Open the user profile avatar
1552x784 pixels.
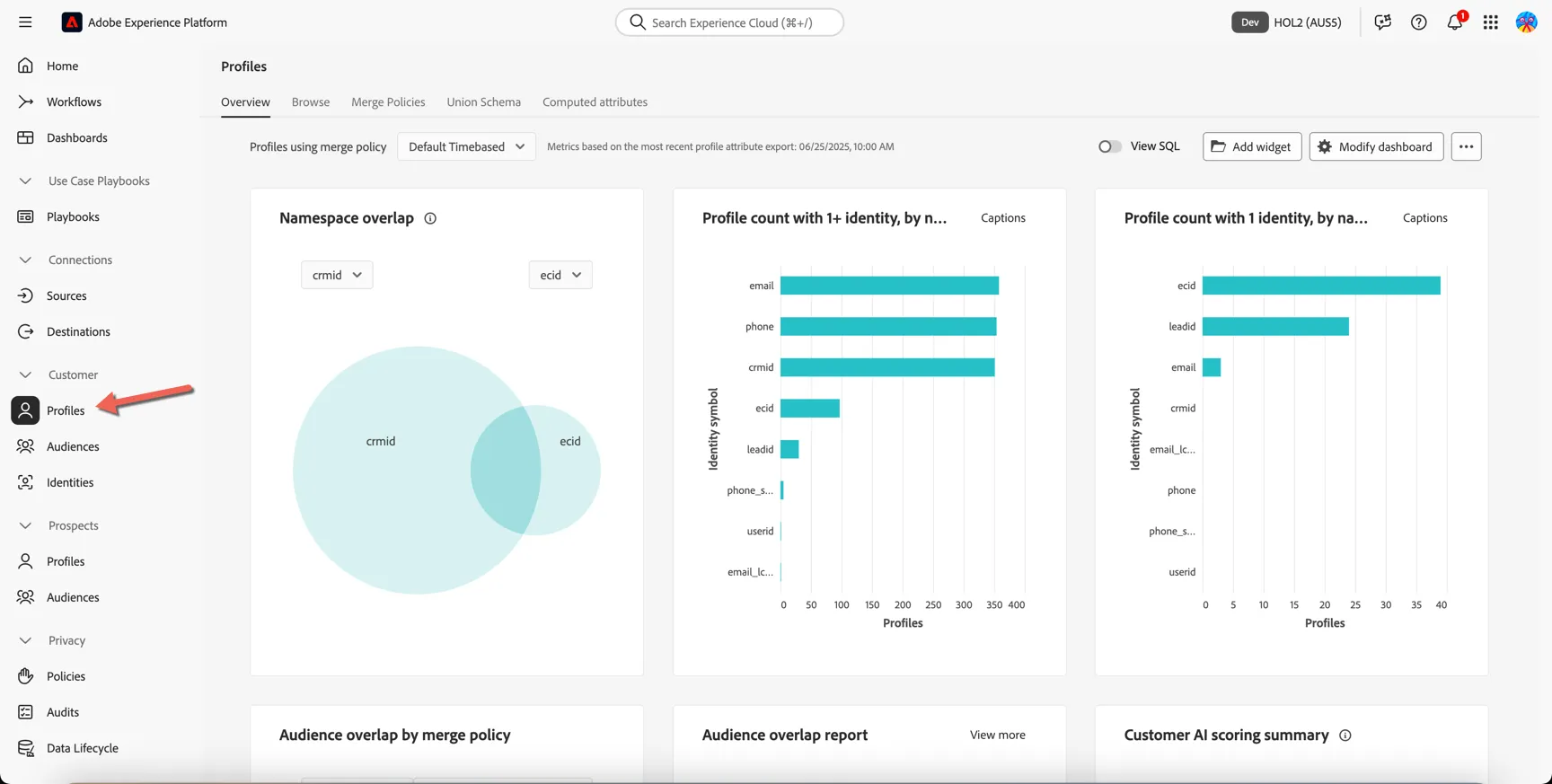(1526, 22)
